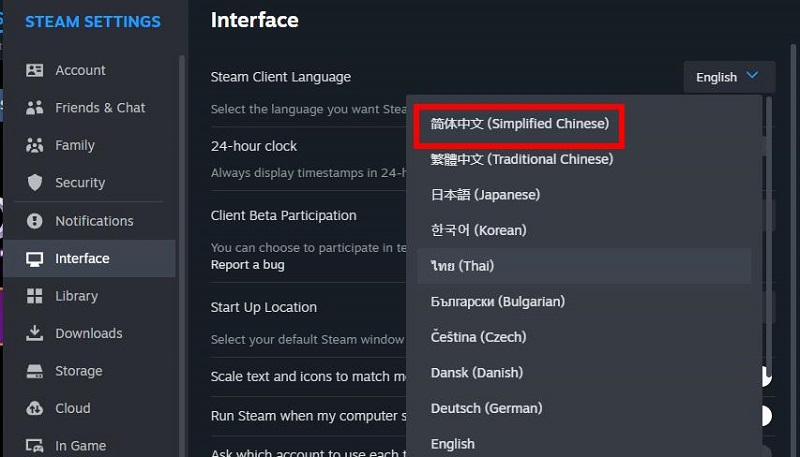Select the Library grid icon

(35, 296)
